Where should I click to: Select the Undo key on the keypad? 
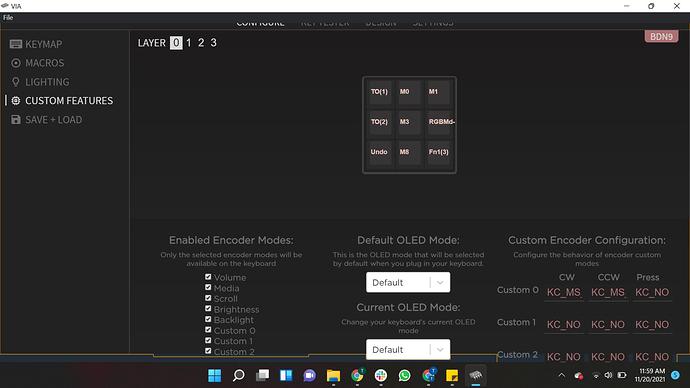point(379,152)
